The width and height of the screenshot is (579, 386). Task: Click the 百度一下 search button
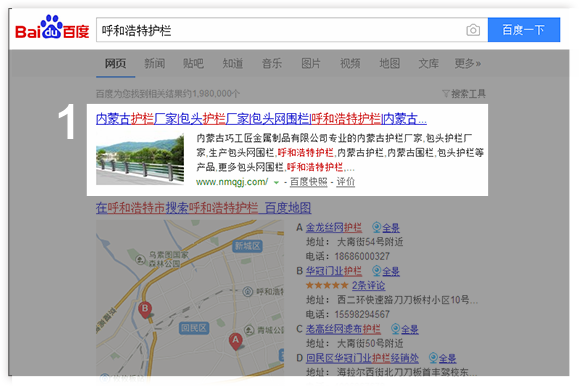(524, 30)
